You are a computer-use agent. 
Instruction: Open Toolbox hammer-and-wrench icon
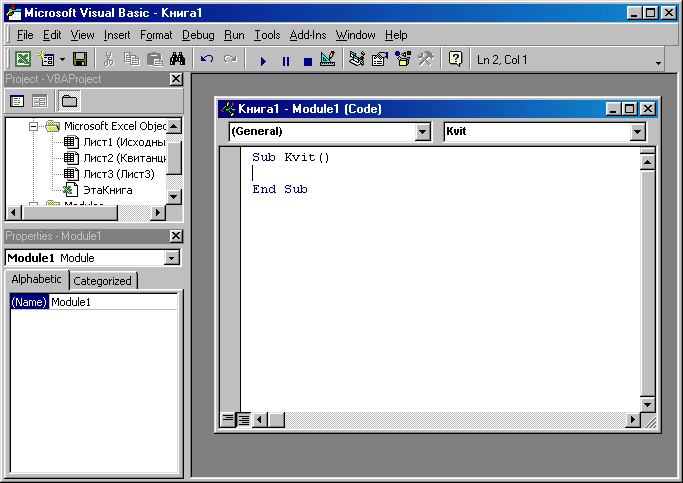pos(426,59)
